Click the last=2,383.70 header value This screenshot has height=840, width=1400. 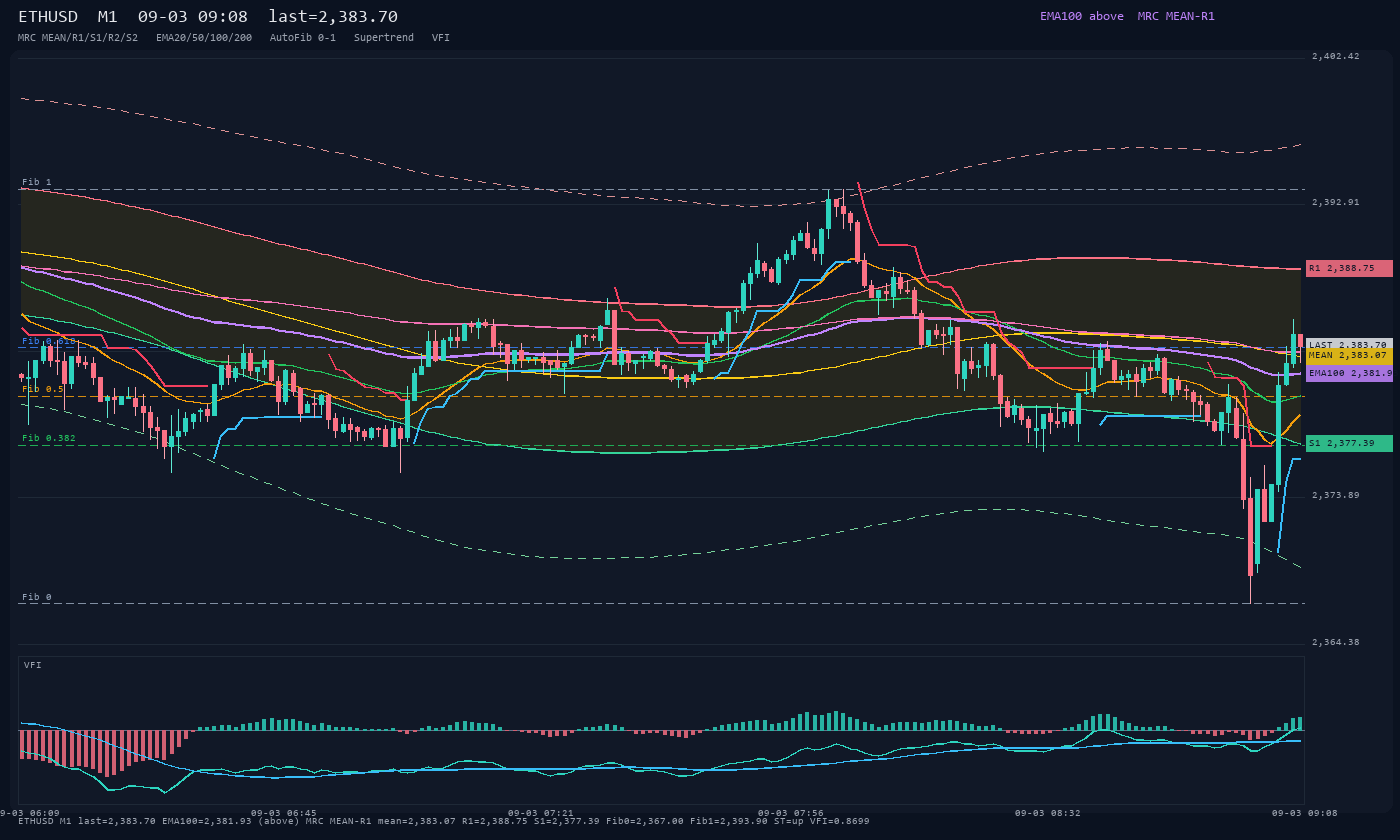pos(333,17)
